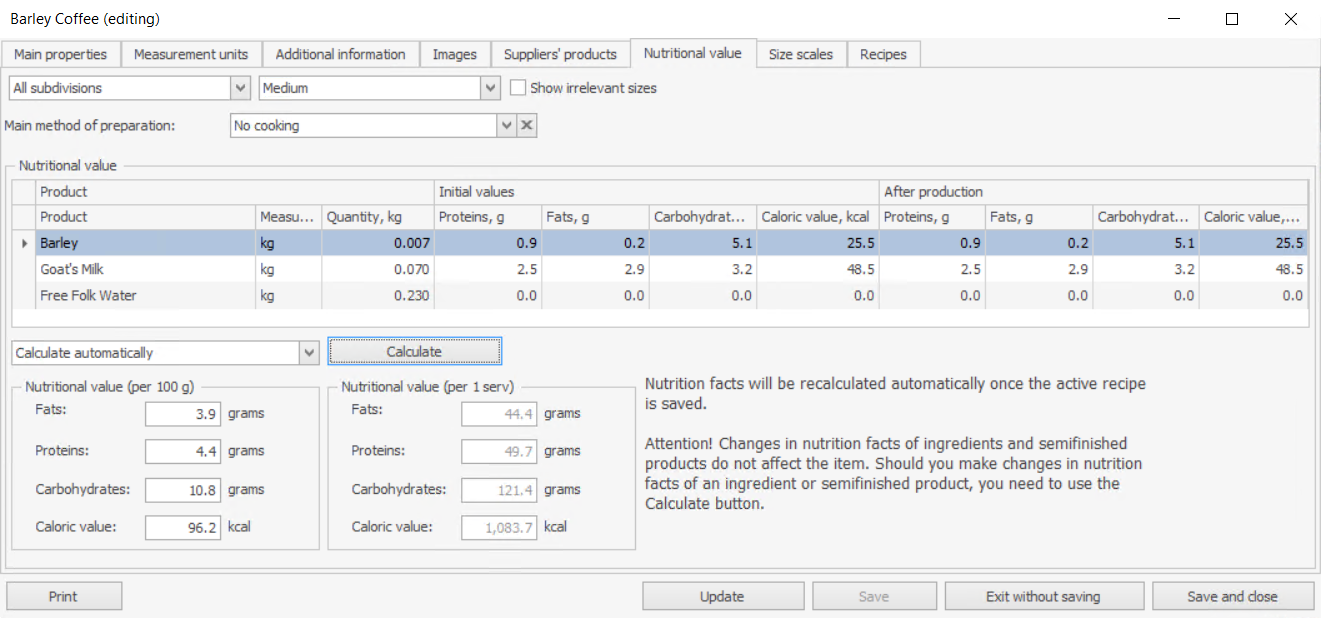Screen dimensions: 1321x618
Task: Expand the Calculate automatically dropdown
Action: pyautogui.click(x=309, y=353)
